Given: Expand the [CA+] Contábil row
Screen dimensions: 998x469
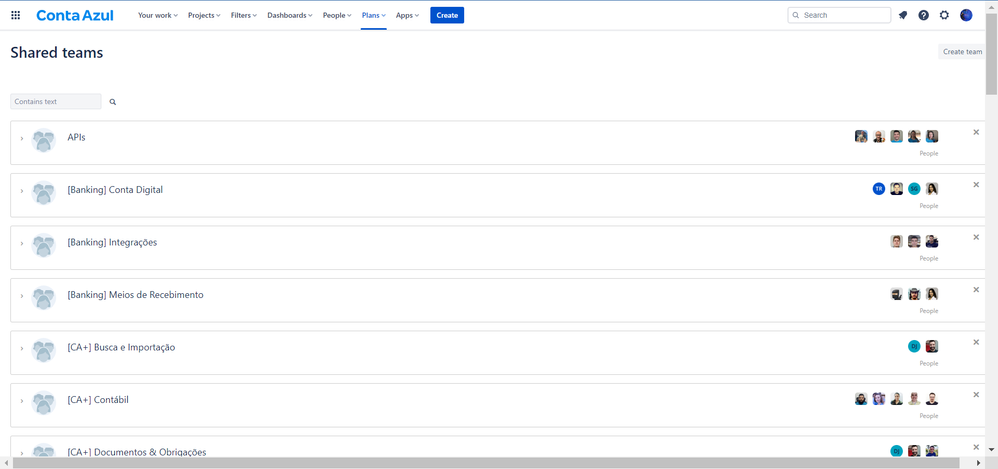Looking at the screenshot, I should click(22, 401).
